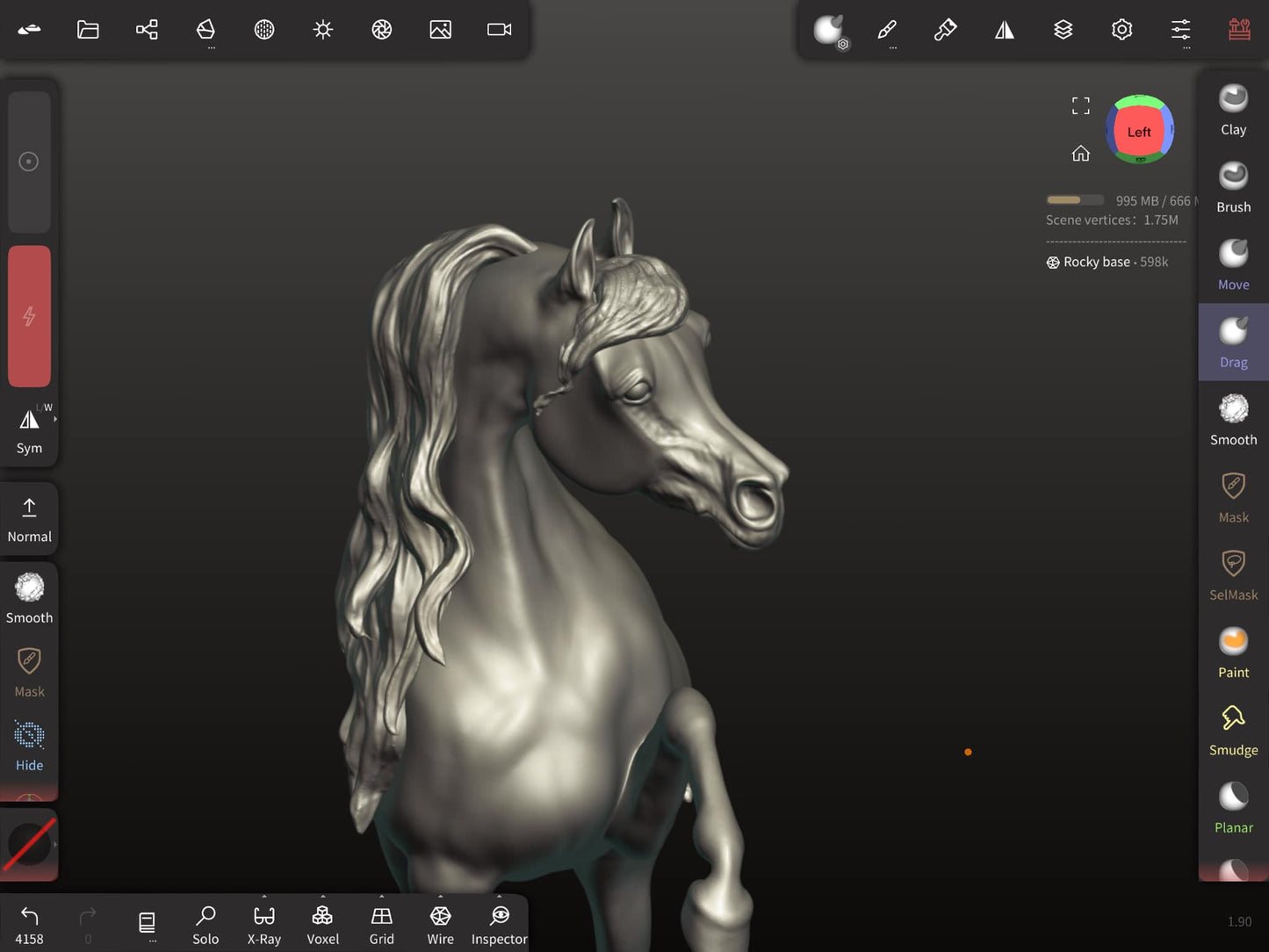Click the Left view orientation cube

(x=1139, y=132)
